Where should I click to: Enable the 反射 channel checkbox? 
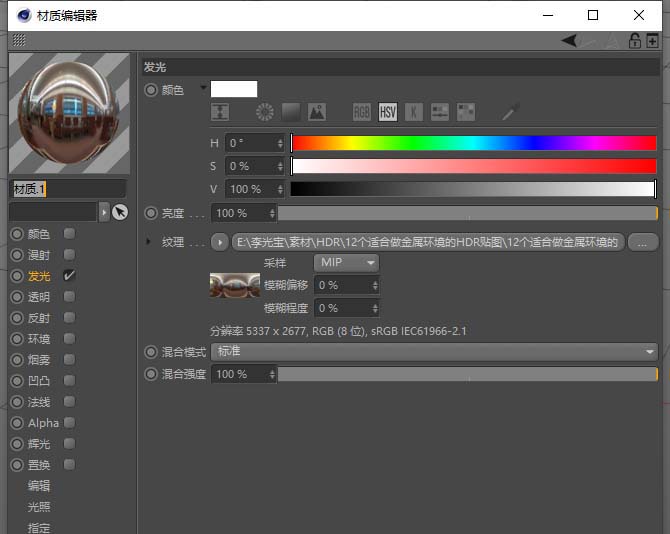(69, 318)
